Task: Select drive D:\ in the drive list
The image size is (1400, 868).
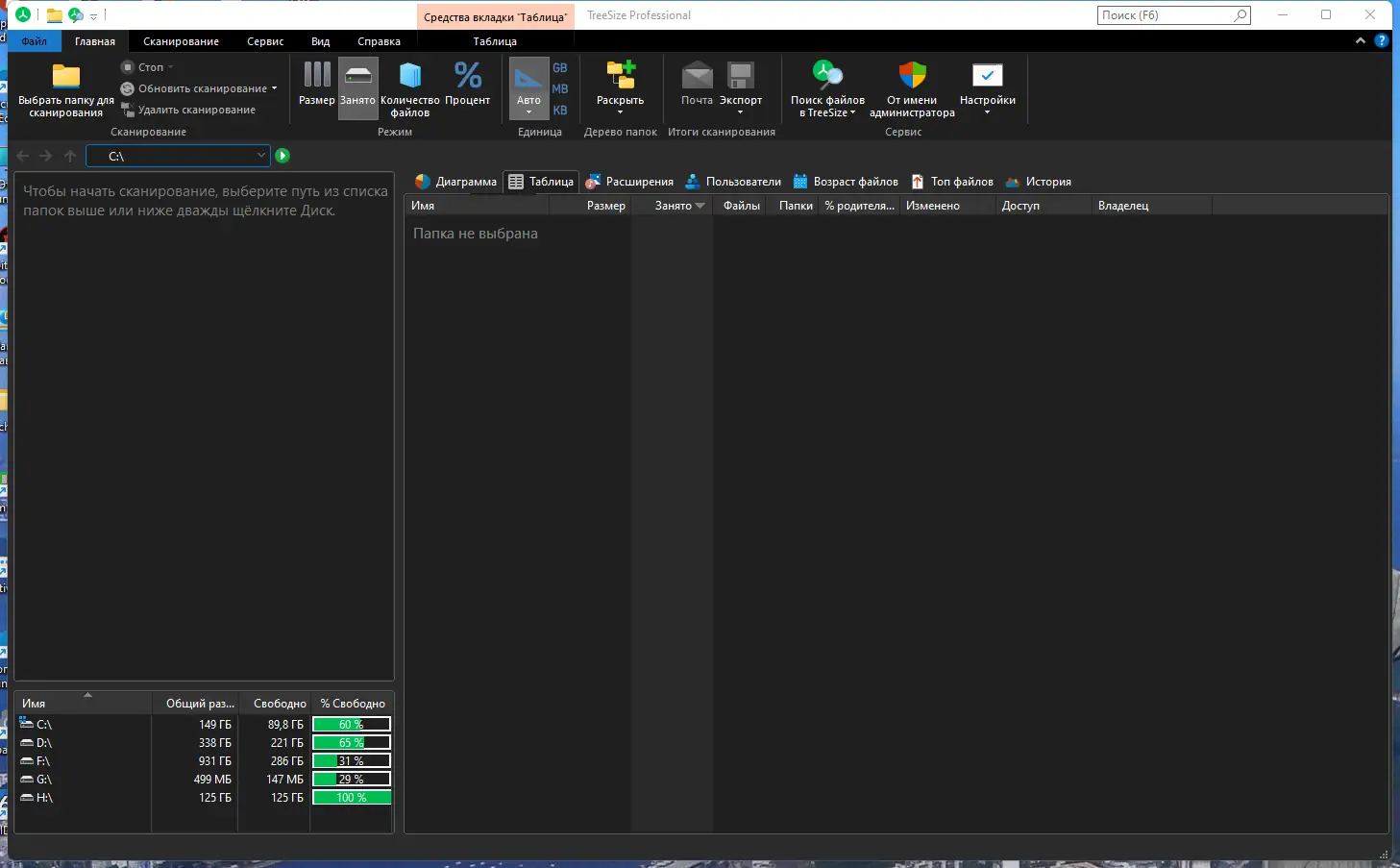Action: click(204, 743)
